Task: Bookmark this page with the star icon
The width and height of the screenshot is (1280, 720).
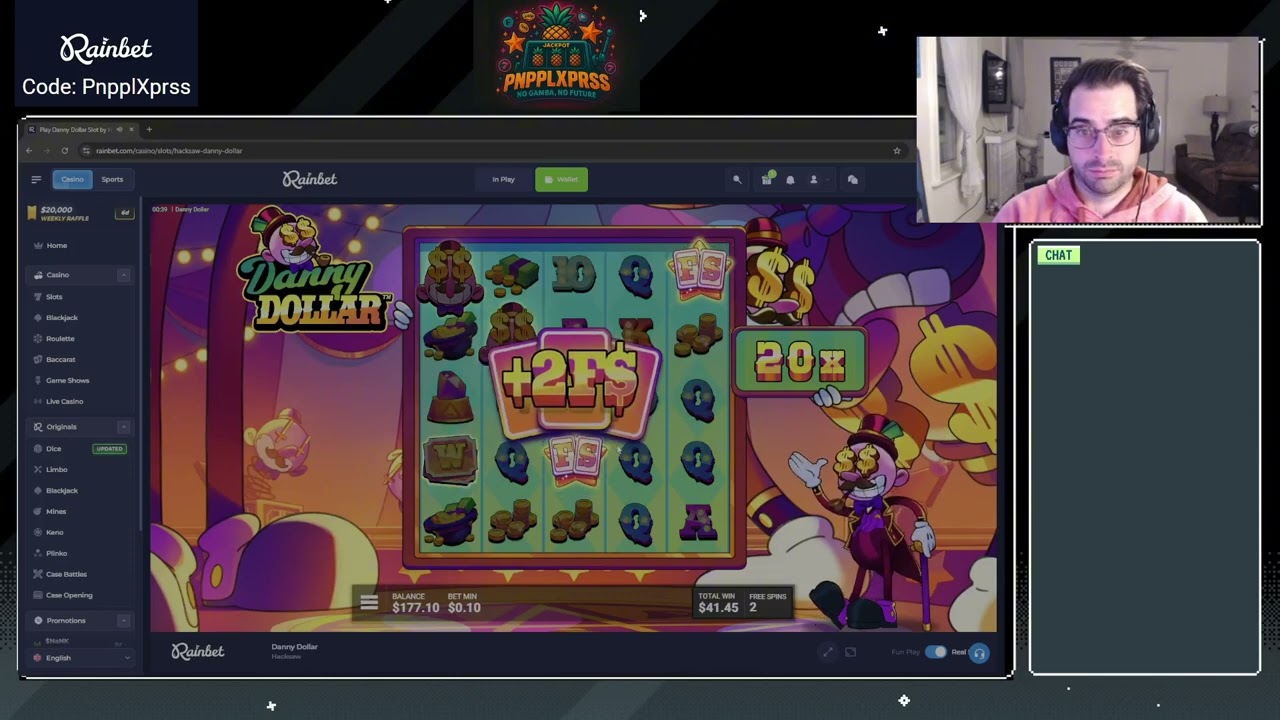Action: click(x=897, y=151)
